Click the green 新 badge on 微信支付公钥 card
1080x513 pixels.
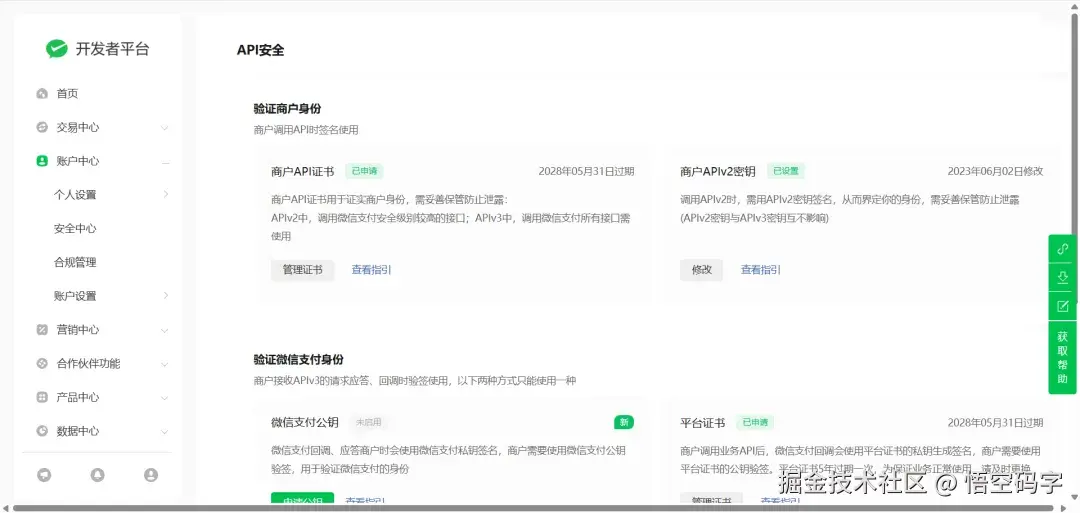coord(624,422)
